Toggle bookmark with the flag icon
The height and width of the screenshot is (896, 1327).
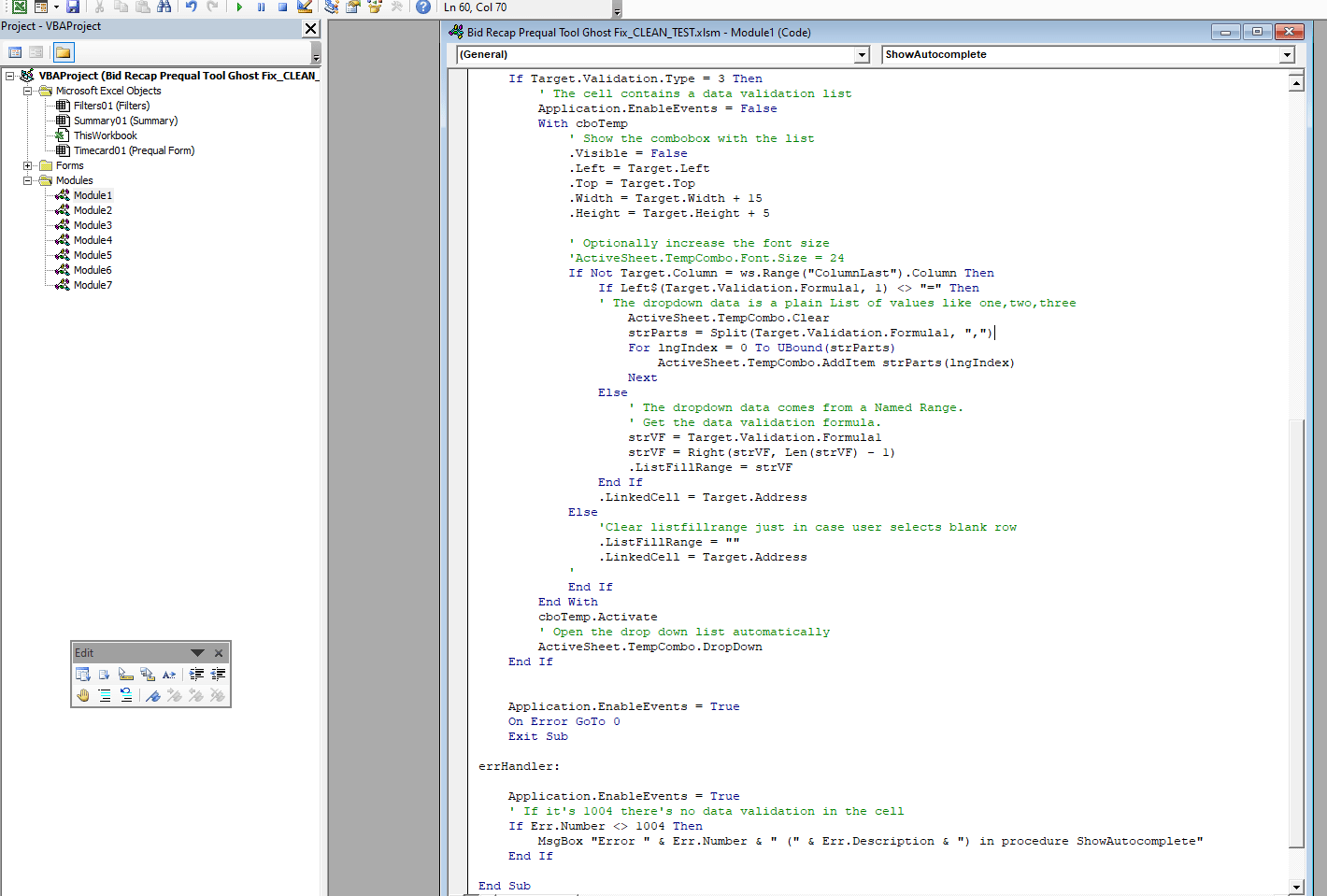click(x=153, y=695)
